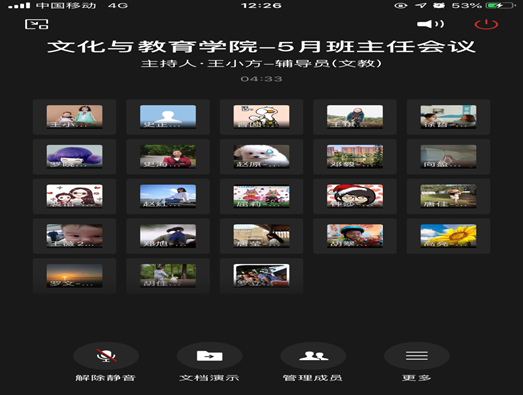The height and width of the screenshot is (395, 523).
Task: Tap the sunflower avatar participant tile
Action: click(448, 236)
